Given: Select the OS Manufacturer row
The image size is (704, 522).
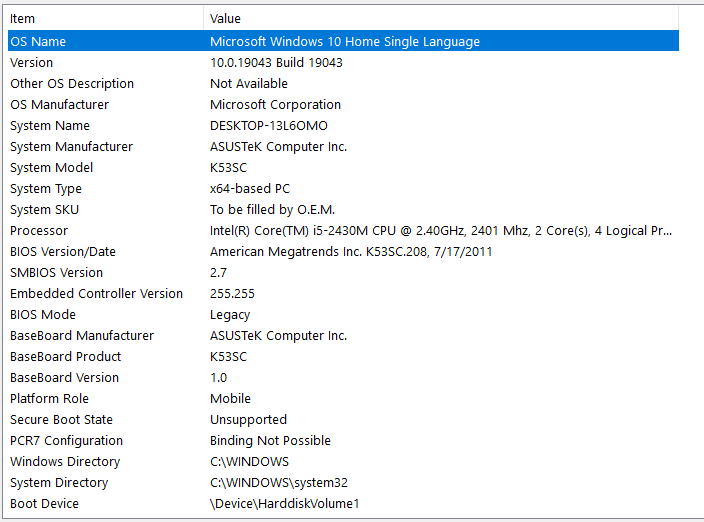Looking at the screenshot, I should 343,105.
